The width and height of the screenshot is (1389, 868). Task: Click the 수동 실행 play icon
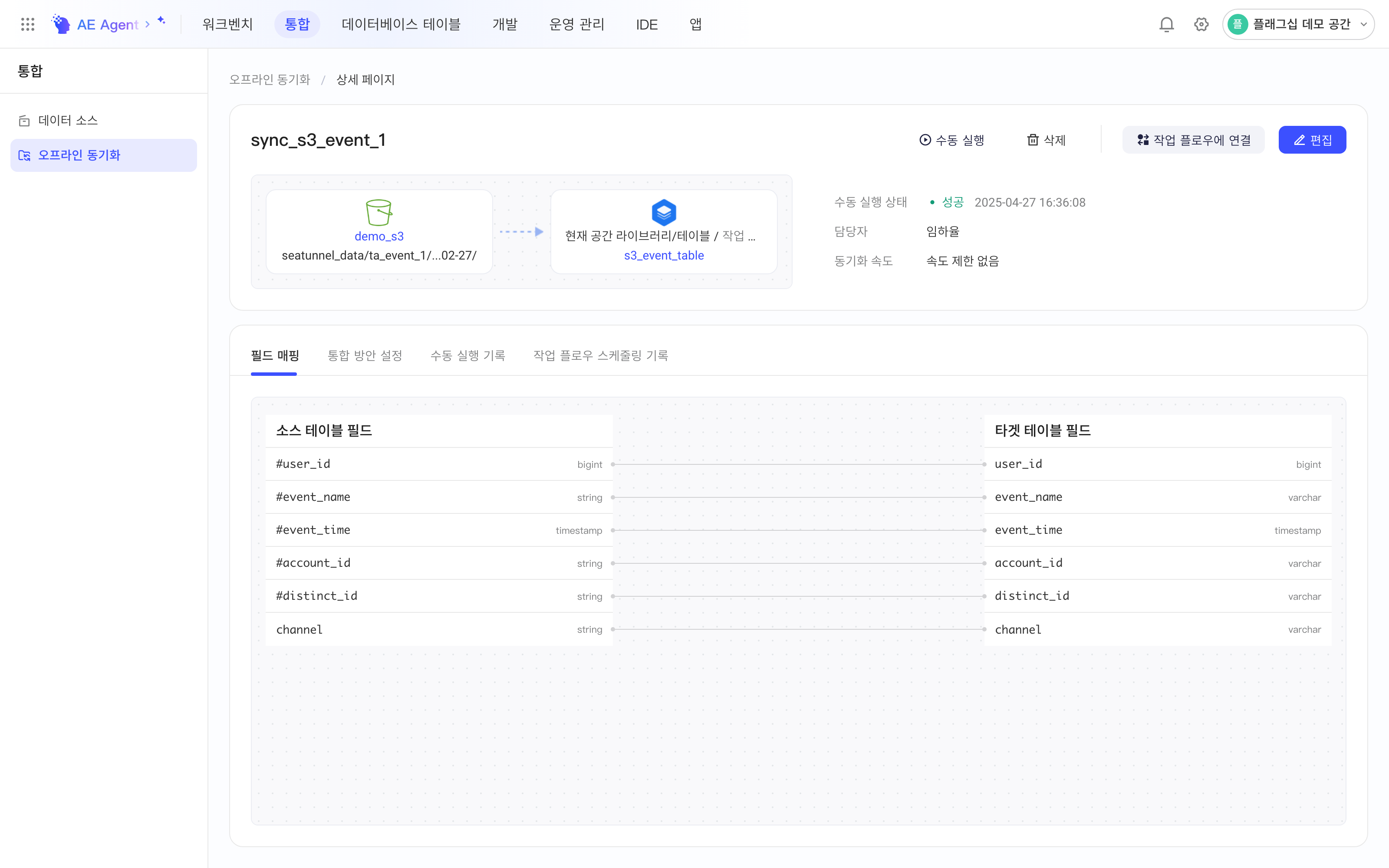(925, 139)
